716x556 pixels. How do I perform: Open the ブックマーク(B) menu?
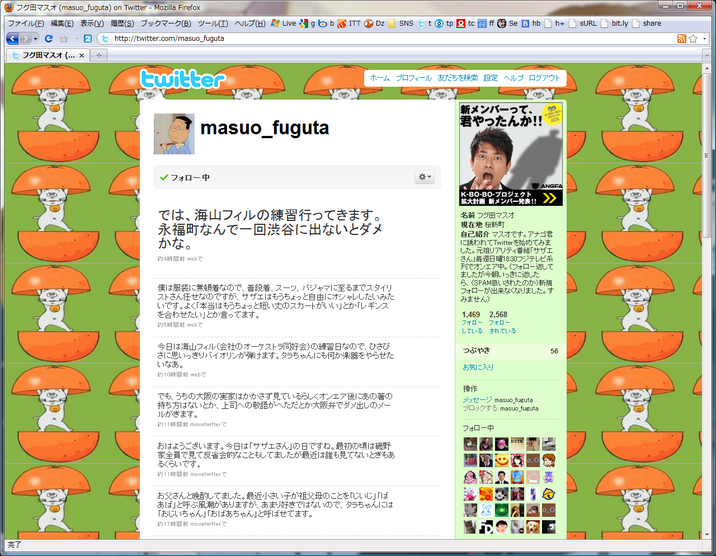coord(166,23)
